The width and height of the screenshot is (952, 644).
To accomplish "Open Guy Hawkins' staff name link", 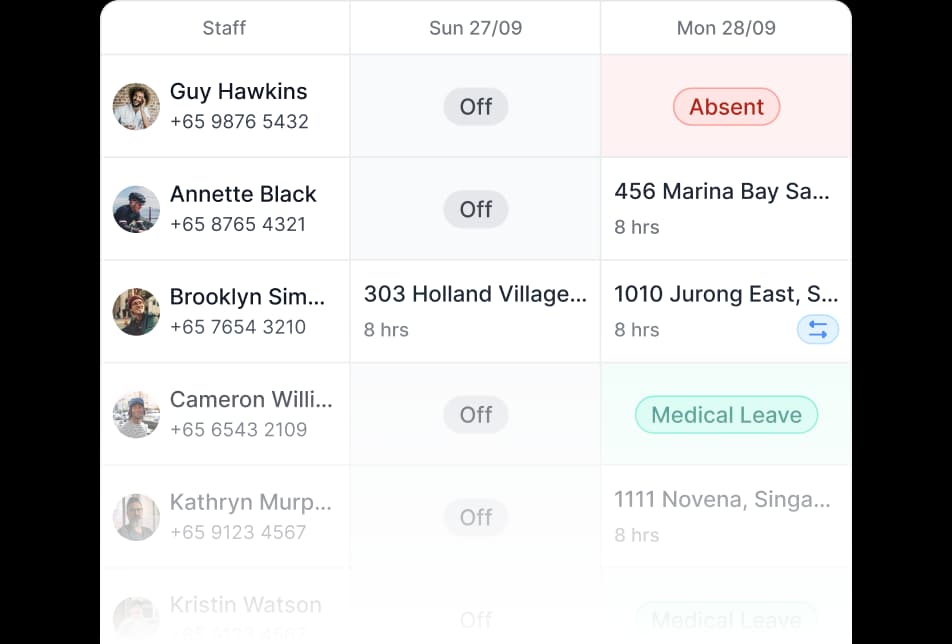I will (x=238, y=91).
